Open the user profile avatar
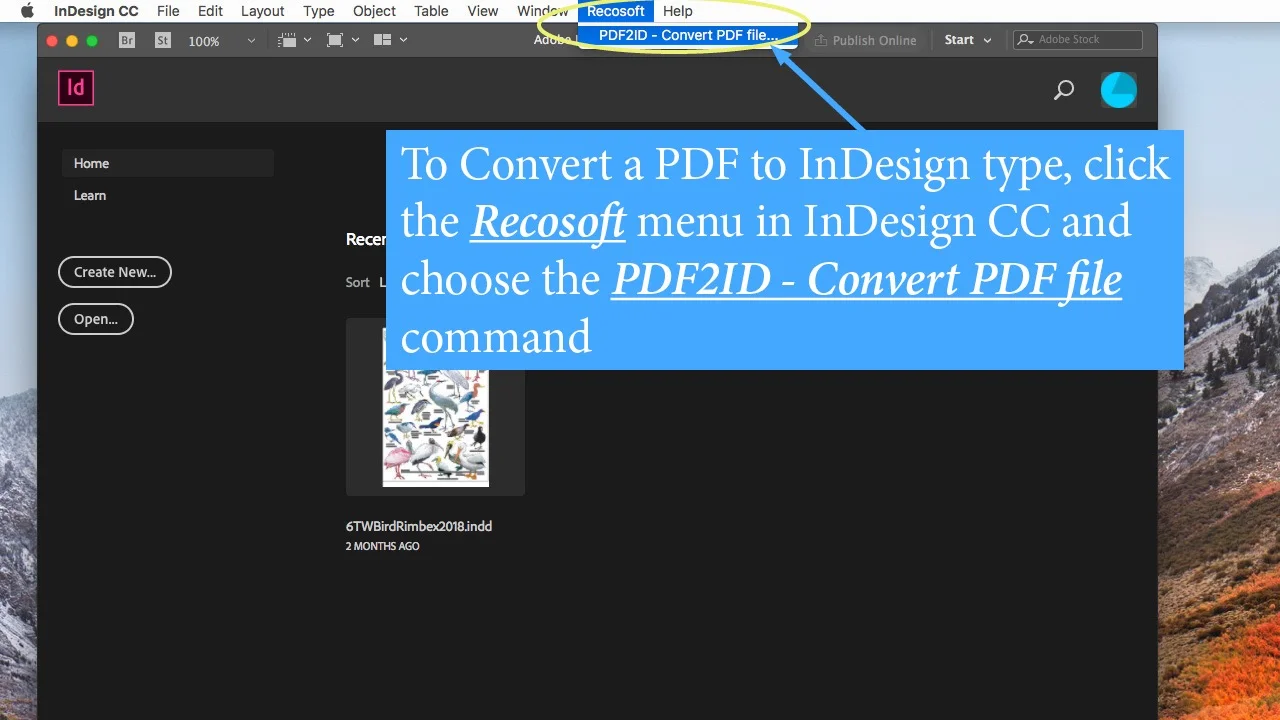Image resolution: width=1280 pixels, height=720 pixels. (1119, 90)
